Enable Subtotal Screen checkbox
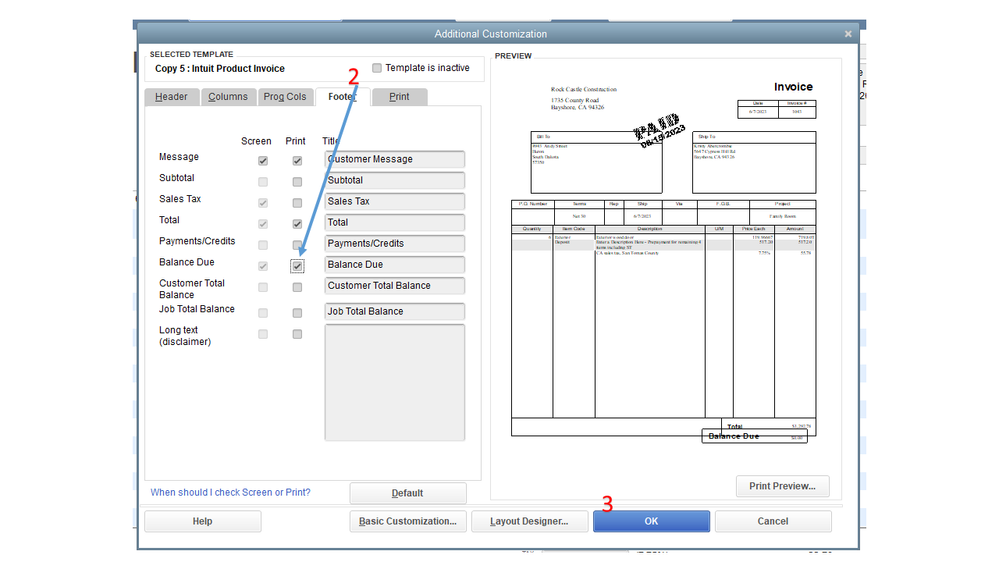 tap(262, 182)
